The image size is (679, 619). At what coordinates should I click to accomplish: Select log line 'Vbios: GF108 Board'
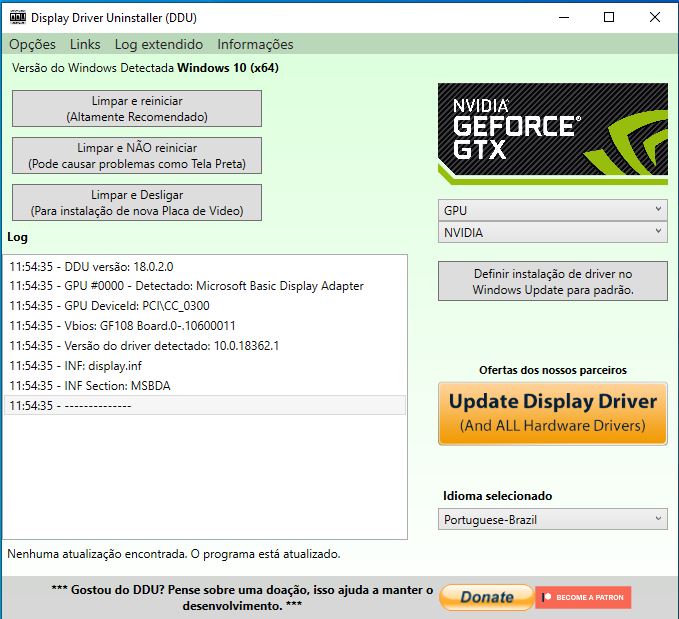pyautogui.click(x=205, y=326)
